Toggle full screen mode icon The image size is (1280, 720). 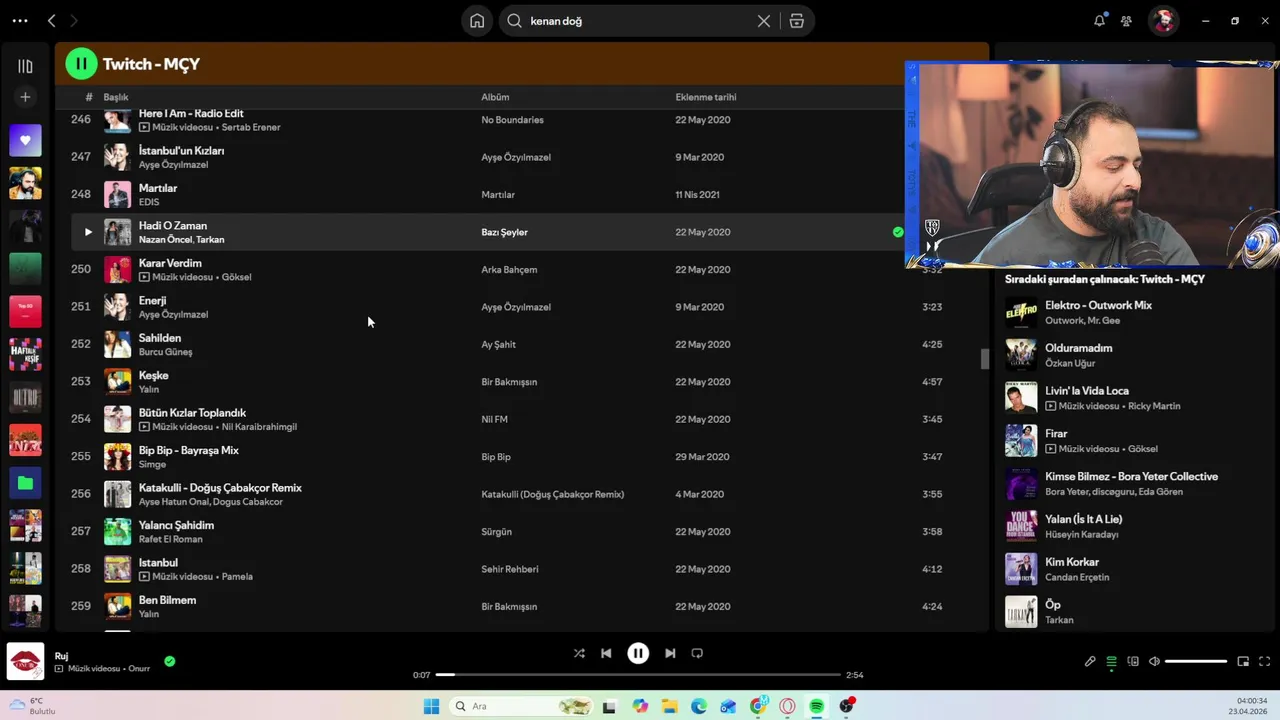click(x=1264, y=661)
